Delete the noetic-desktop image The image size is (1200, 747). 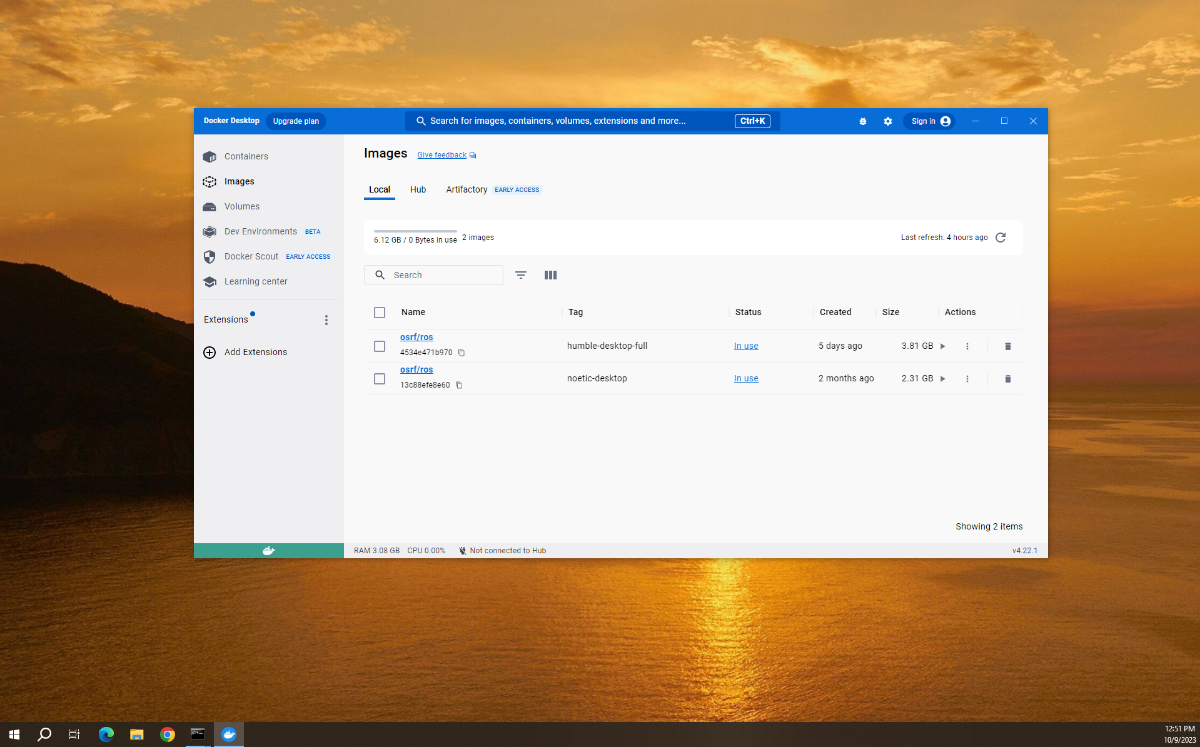[1008, 379]
